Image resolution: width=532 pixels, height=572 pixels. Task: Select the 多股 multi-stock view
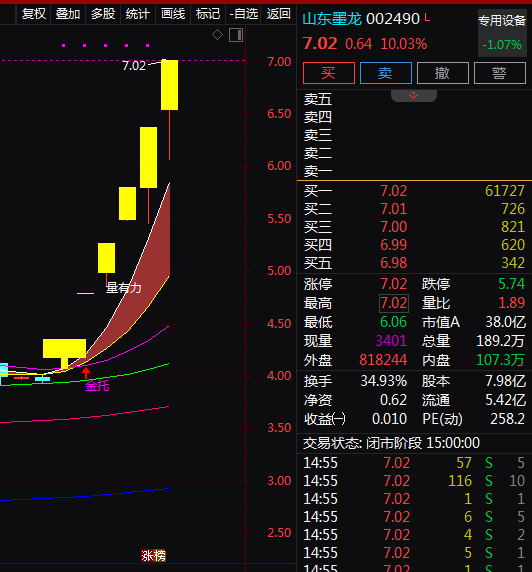103,14
